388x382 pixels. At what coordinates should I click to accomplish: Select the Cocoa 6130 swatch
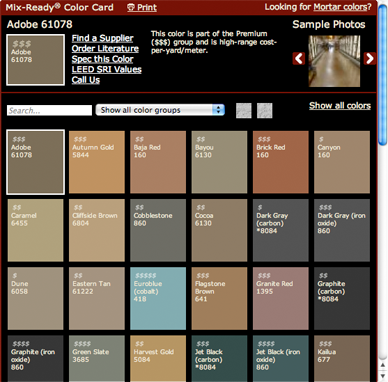click(x=219, y=230)
